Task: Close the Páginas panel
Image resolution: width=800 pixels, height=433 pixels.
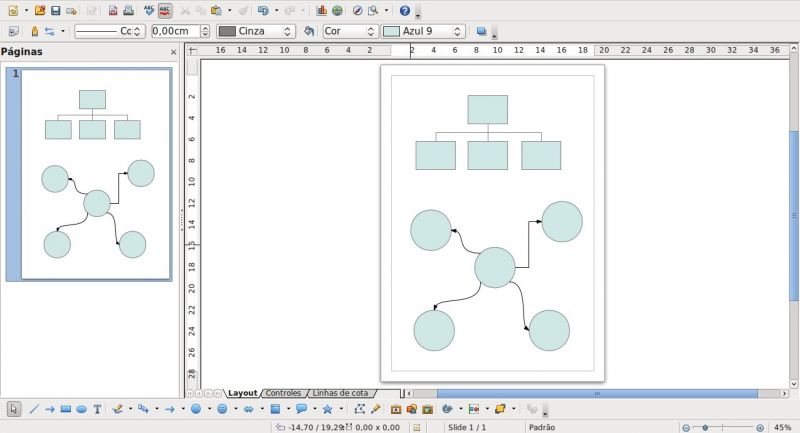Action: click(x=173, y=52)
